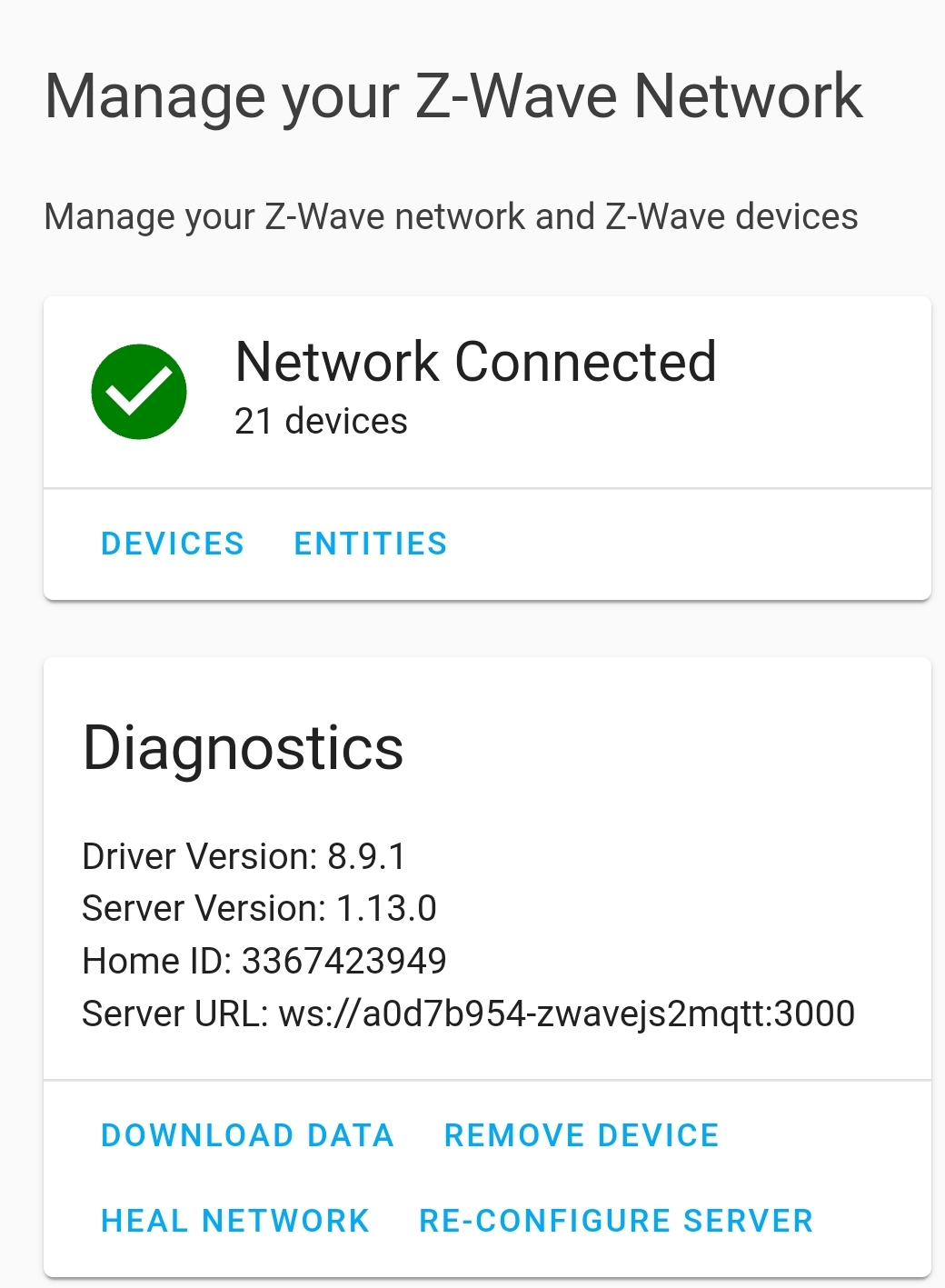Click the Manage your Z-Wave Network title
The height and width of the screenshot is (1288, 945).
click(x=453, y=95)
